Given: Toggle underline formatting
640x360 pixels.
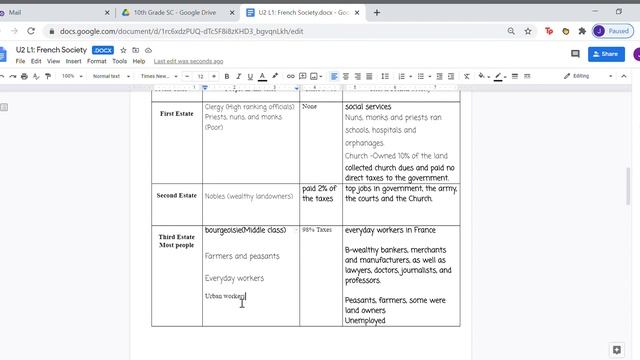Looking at the screenshot, I should click(x=250, y=76).
